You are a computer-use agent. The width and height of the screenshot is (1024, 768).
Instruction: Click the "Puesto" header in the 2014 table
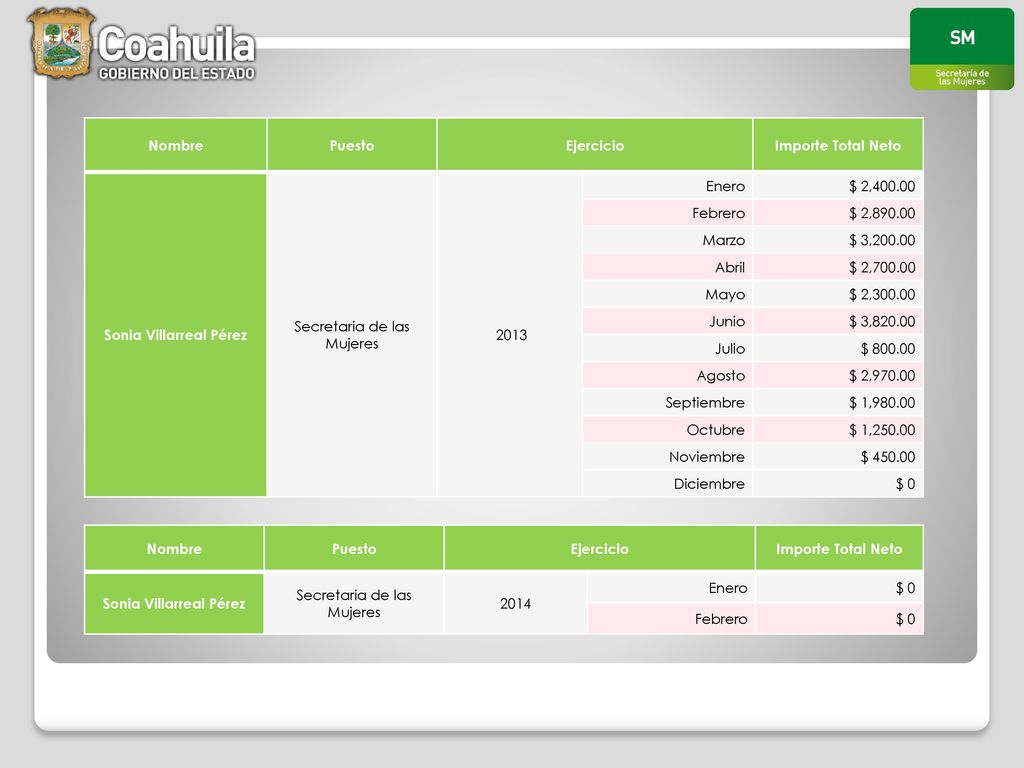[x=354, y=549]
